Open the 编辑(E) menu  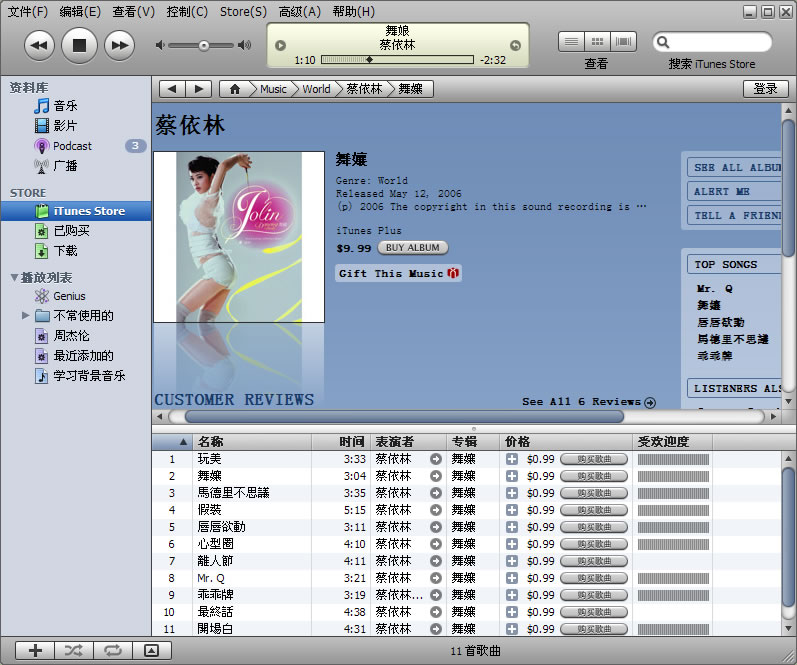(80, 11)
